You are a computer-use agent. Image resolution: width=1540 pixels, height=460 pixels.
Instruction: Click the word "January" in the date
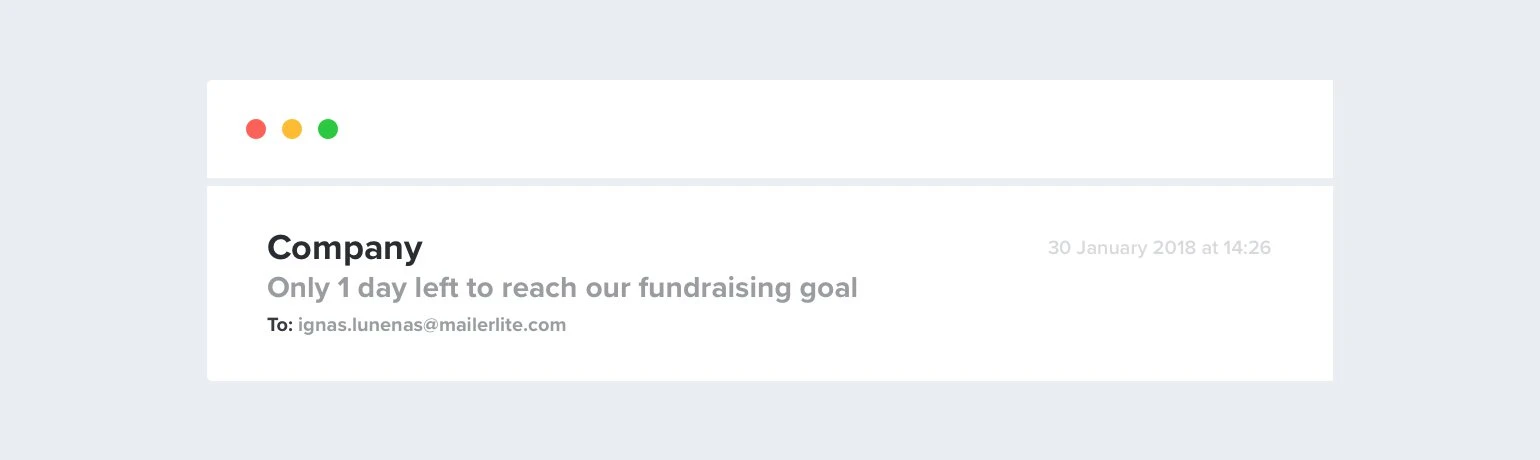point(1111,248)
